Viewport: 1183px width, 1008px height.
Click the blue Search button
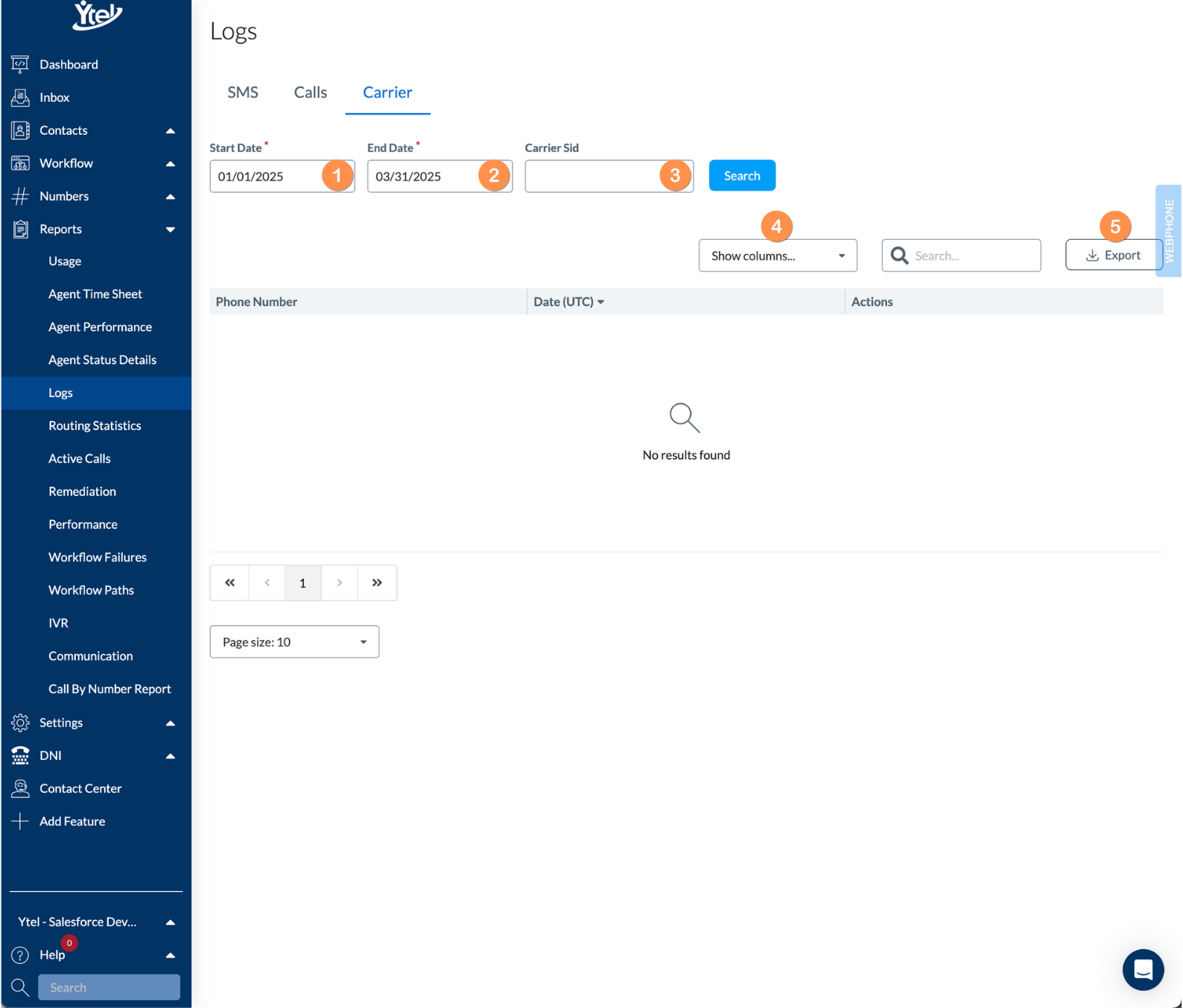click(x=742, y=176)
